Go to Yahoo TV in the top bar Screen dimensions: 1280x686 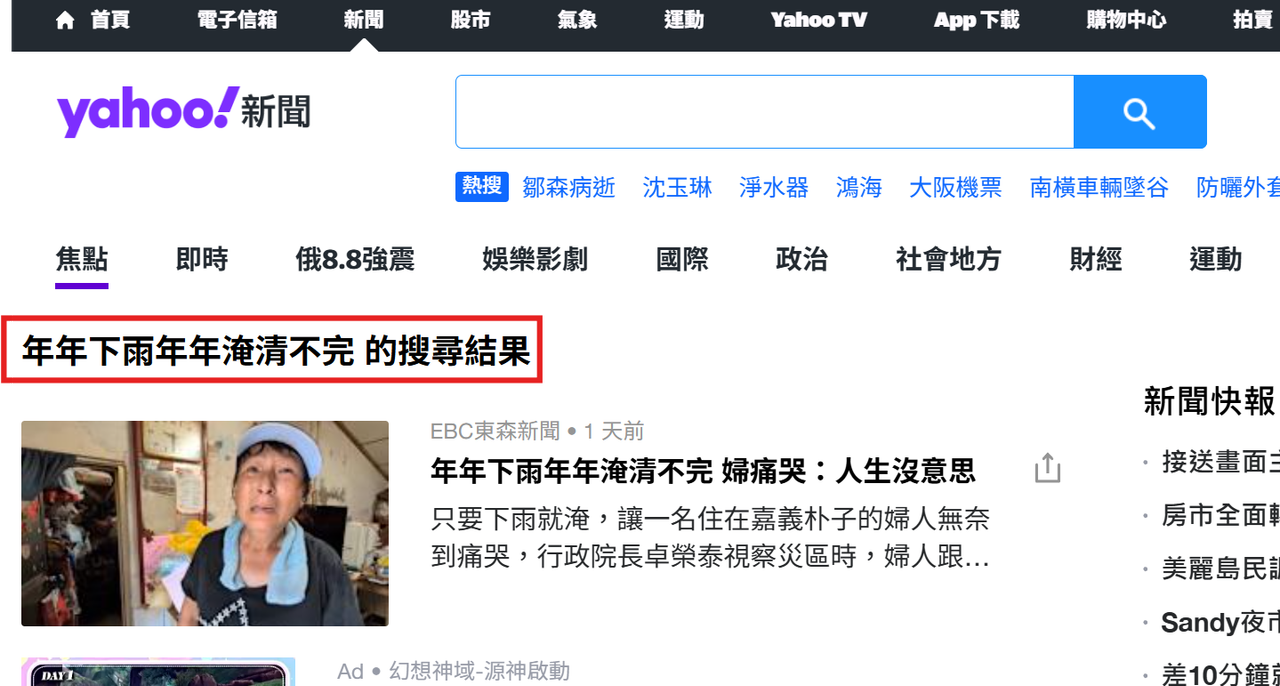tap(818, 20)
